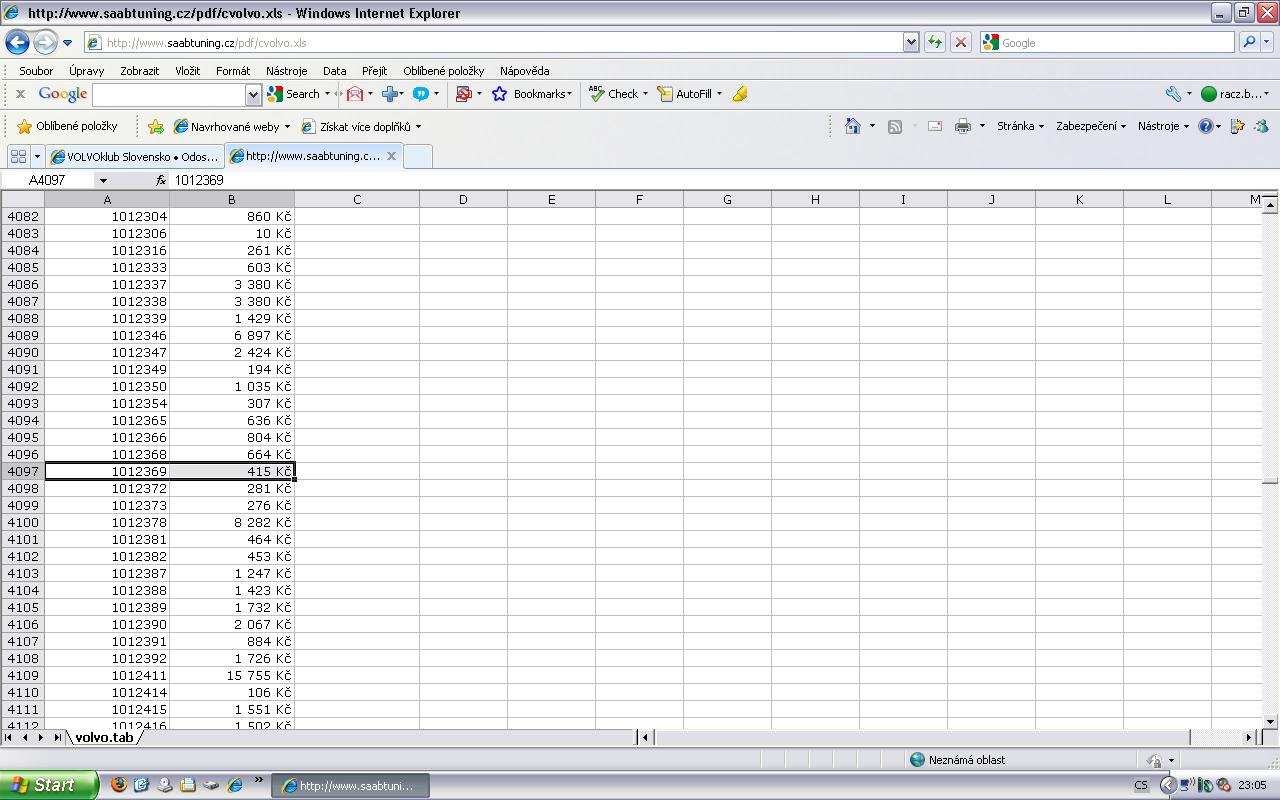Open the Quick Tabs grid icon
1280x800 pixels.
click(x=18, y=156)
